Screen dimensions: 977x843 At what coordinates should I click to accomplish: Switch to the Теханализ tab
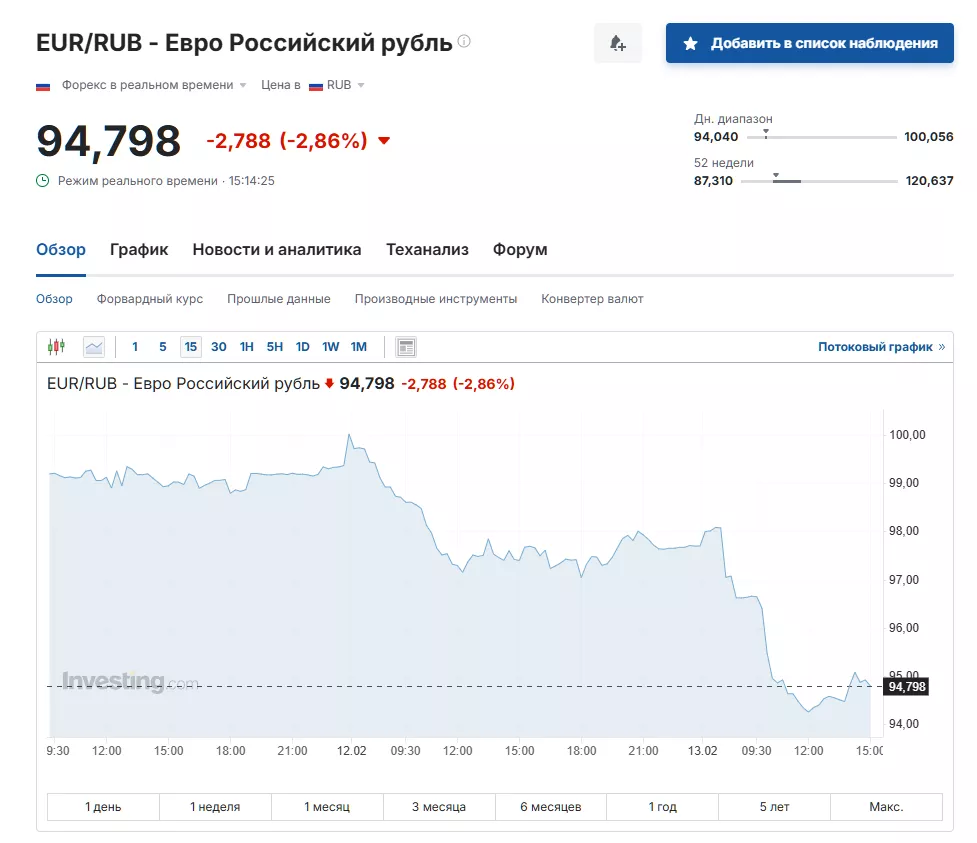[427, 249]
